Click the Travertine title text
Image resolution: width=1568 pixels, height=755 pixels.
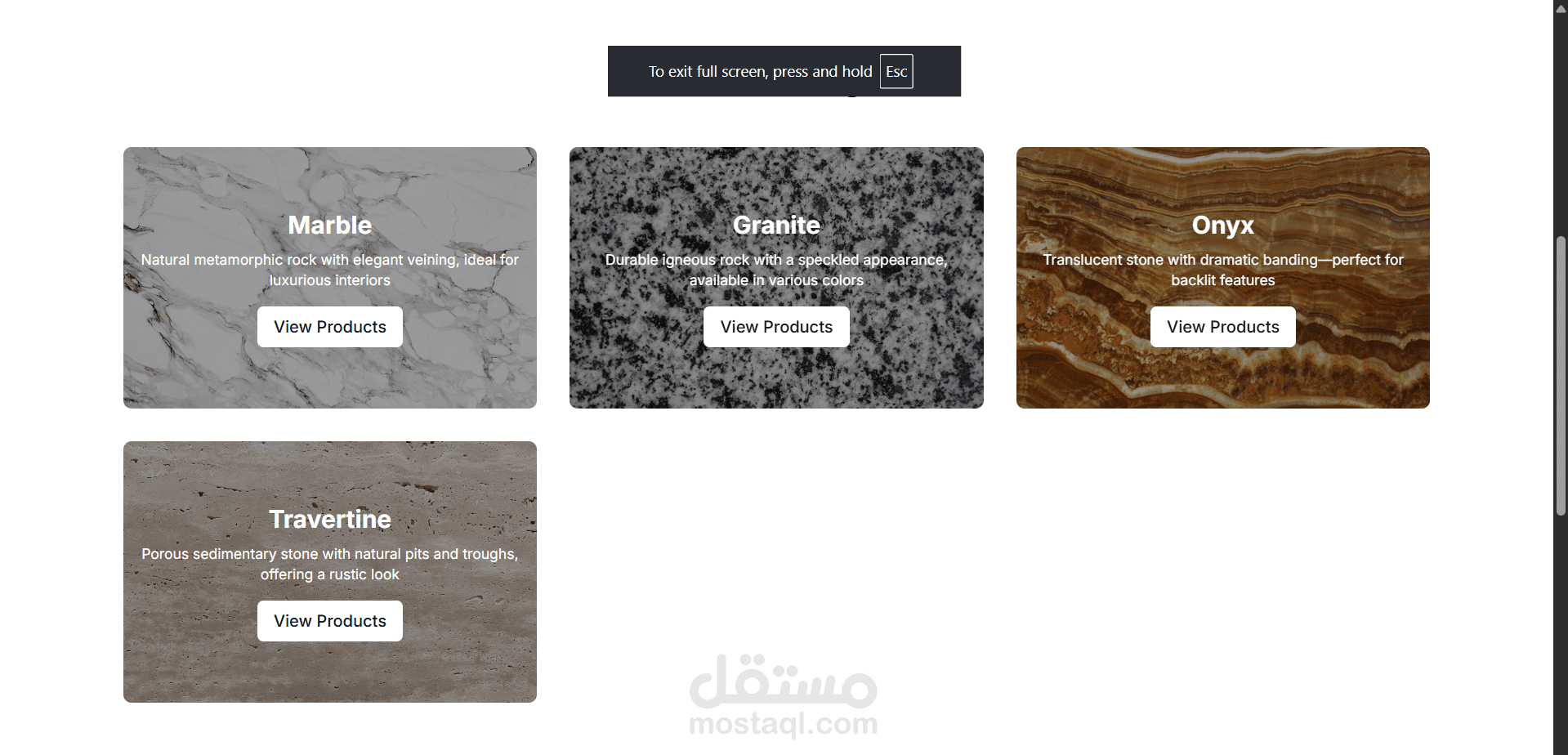(x=329, y=519)
